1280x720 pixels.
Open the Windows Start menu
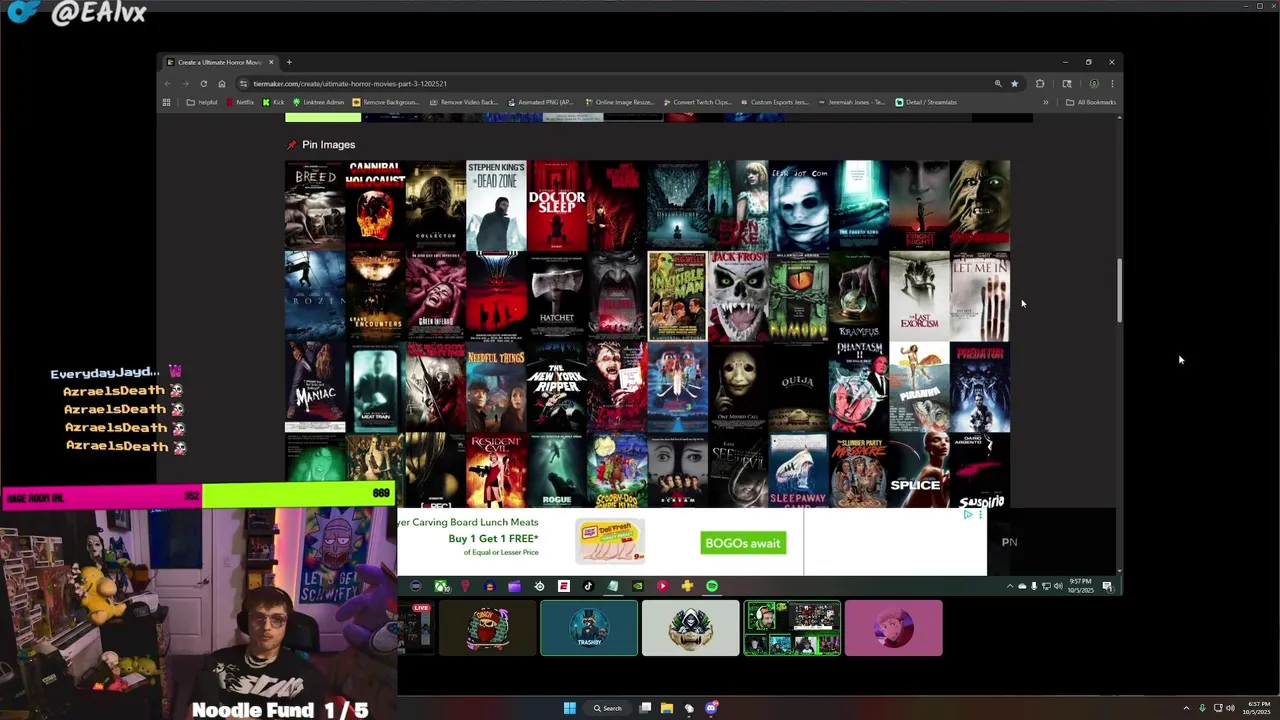[x=570, y=708]
